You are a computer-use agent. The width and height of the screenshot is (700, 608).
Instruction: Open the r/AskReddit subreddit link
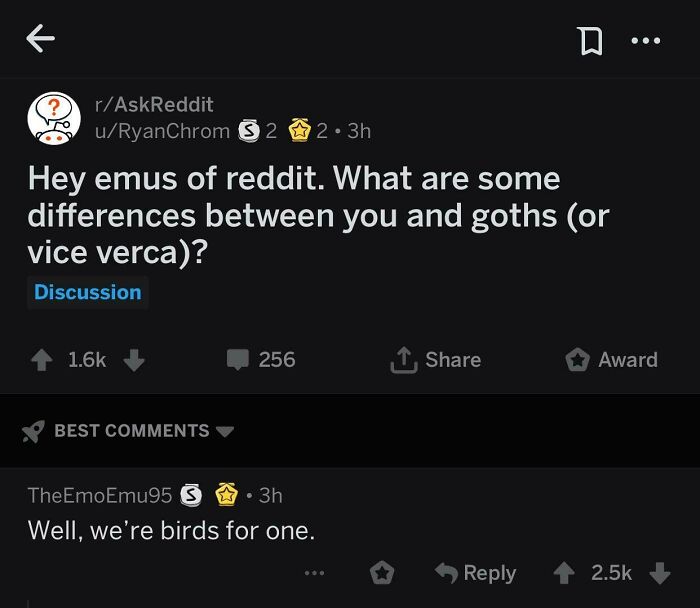(x=154, y=104)
